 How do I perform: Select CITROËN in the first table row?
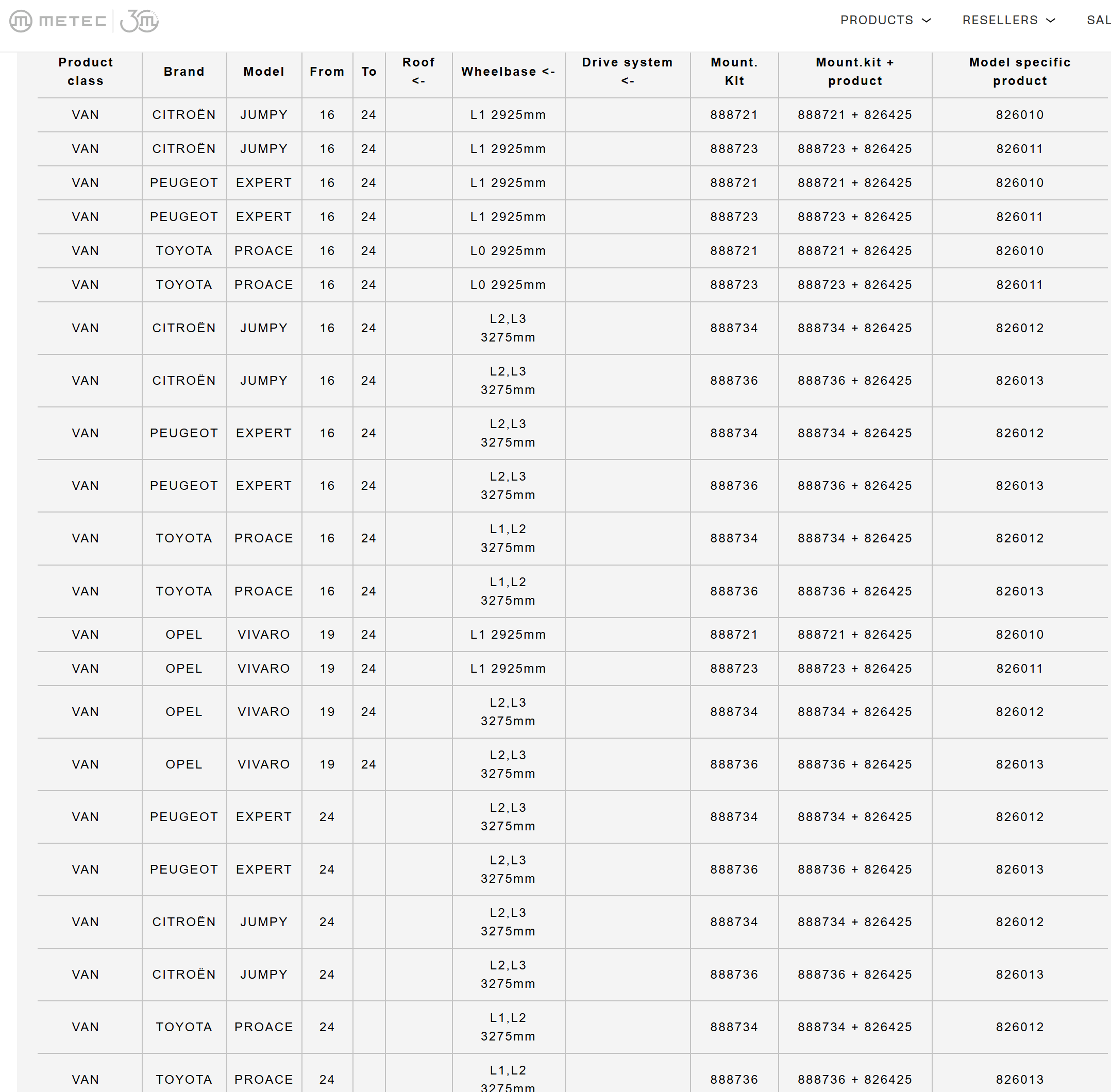pos(183,115)
